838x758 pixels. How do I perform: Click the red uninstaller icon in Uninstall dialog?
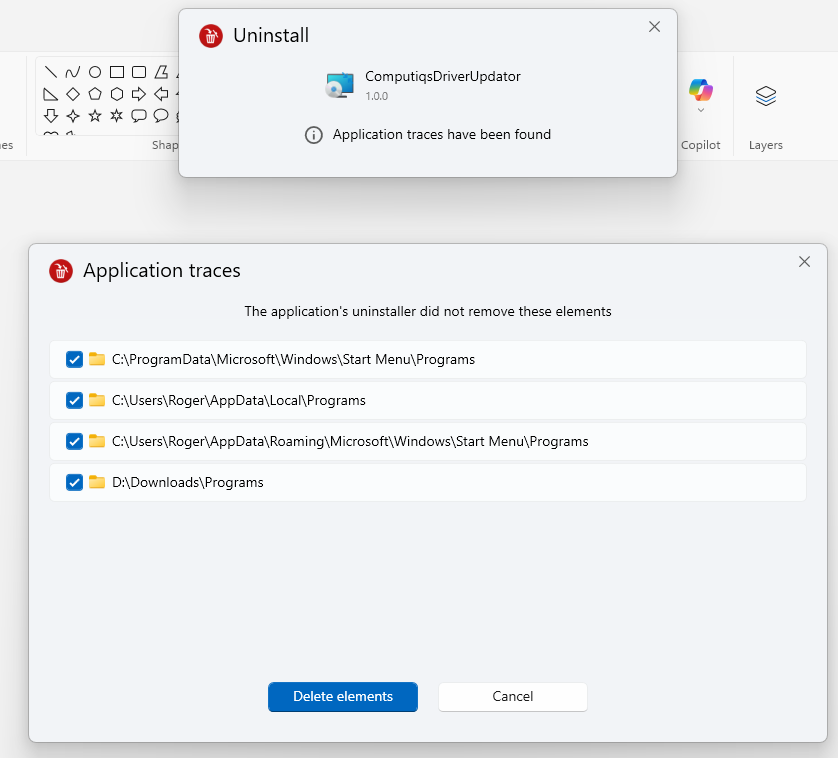pos(211,36)
